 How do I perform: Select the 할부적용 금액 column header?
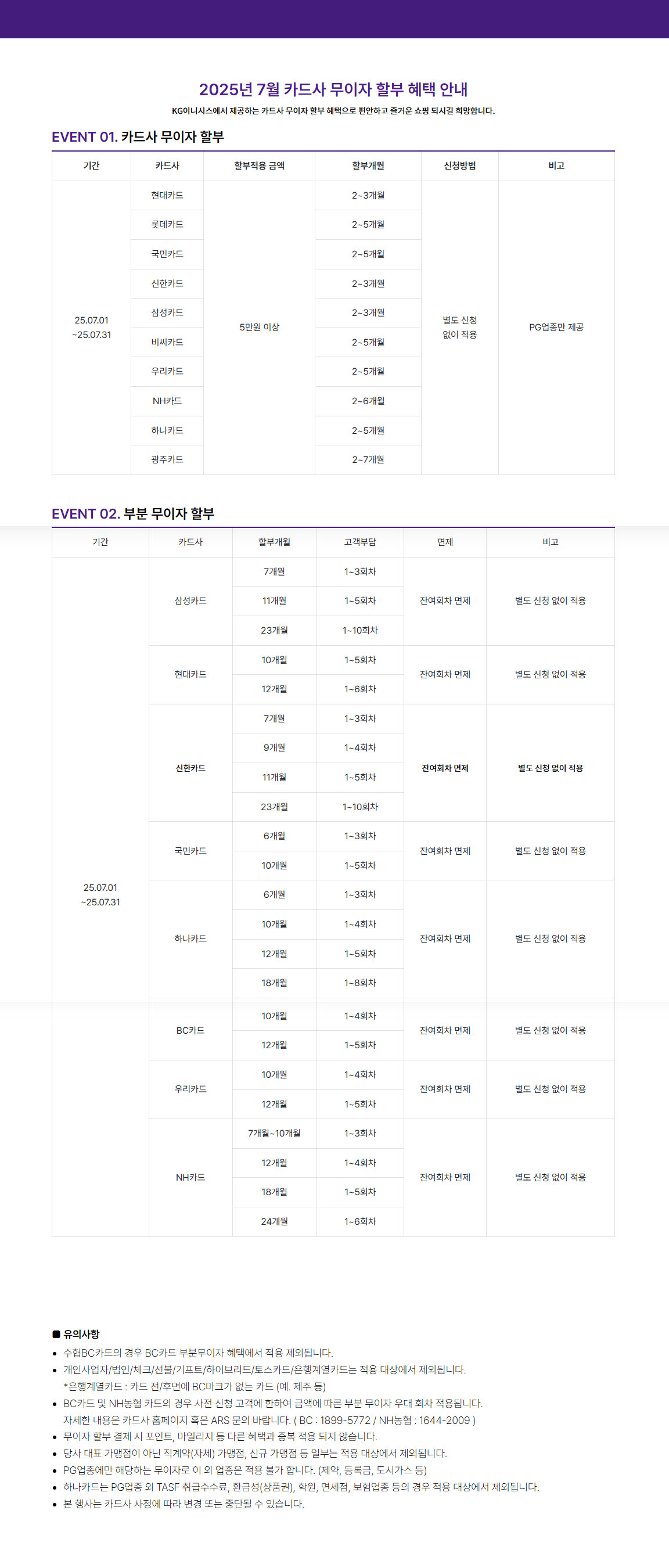260,166
